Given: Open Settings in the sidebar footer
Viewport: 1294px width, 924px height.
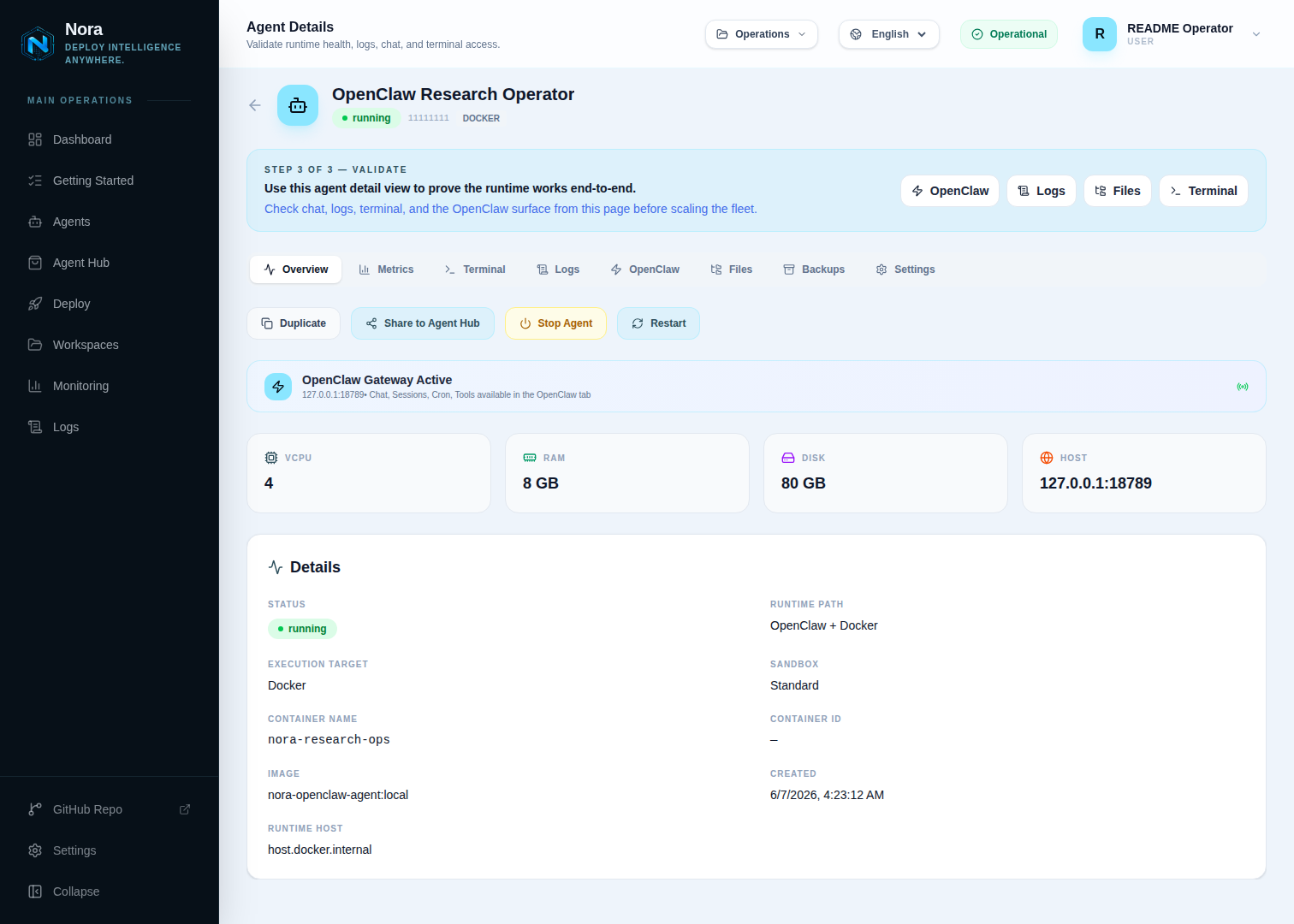Looking at the screenshot, I should pyautogui.click(x=110, y=850).
